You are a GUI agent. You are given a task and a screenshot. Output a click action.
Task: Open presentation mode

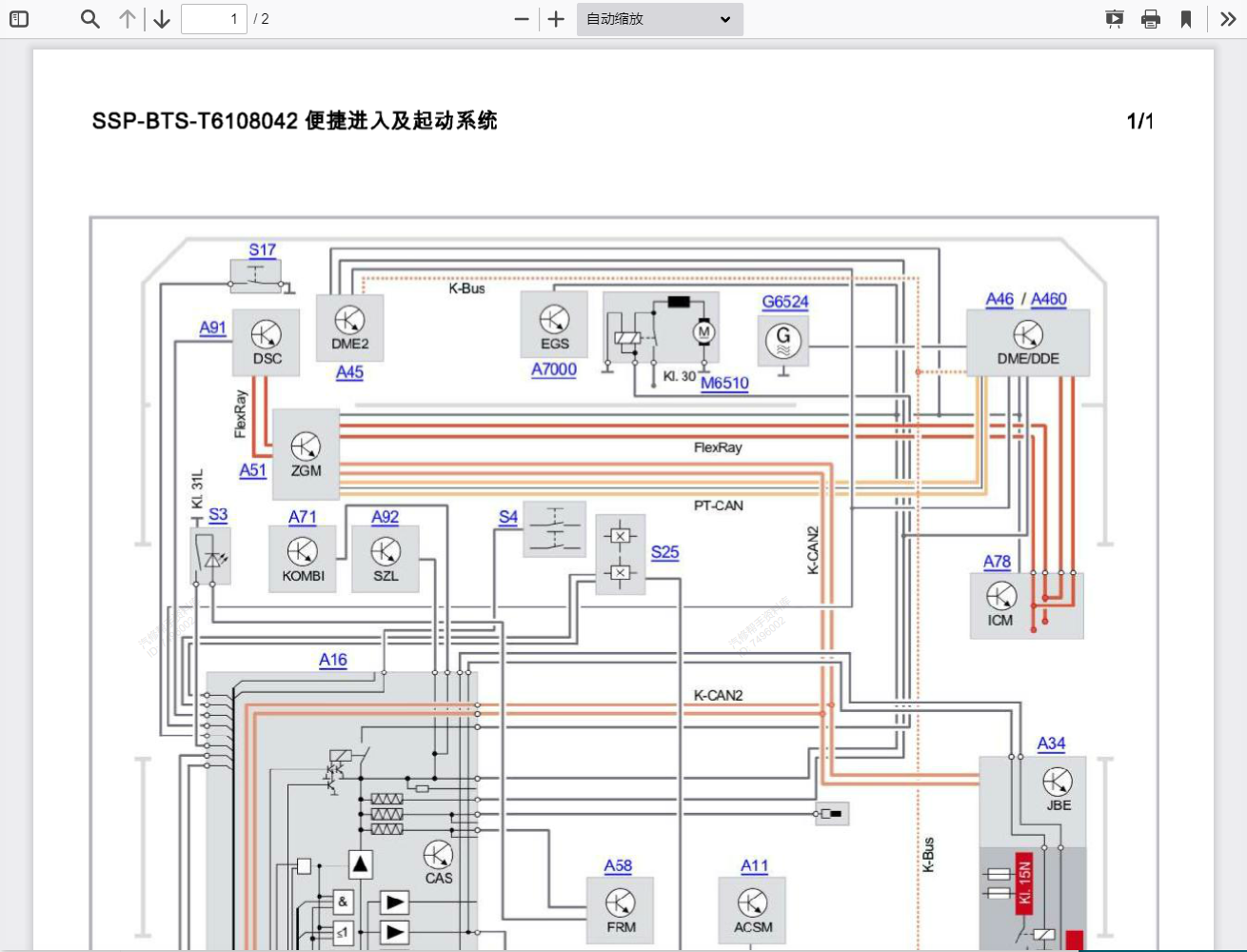click(1114, 19)
